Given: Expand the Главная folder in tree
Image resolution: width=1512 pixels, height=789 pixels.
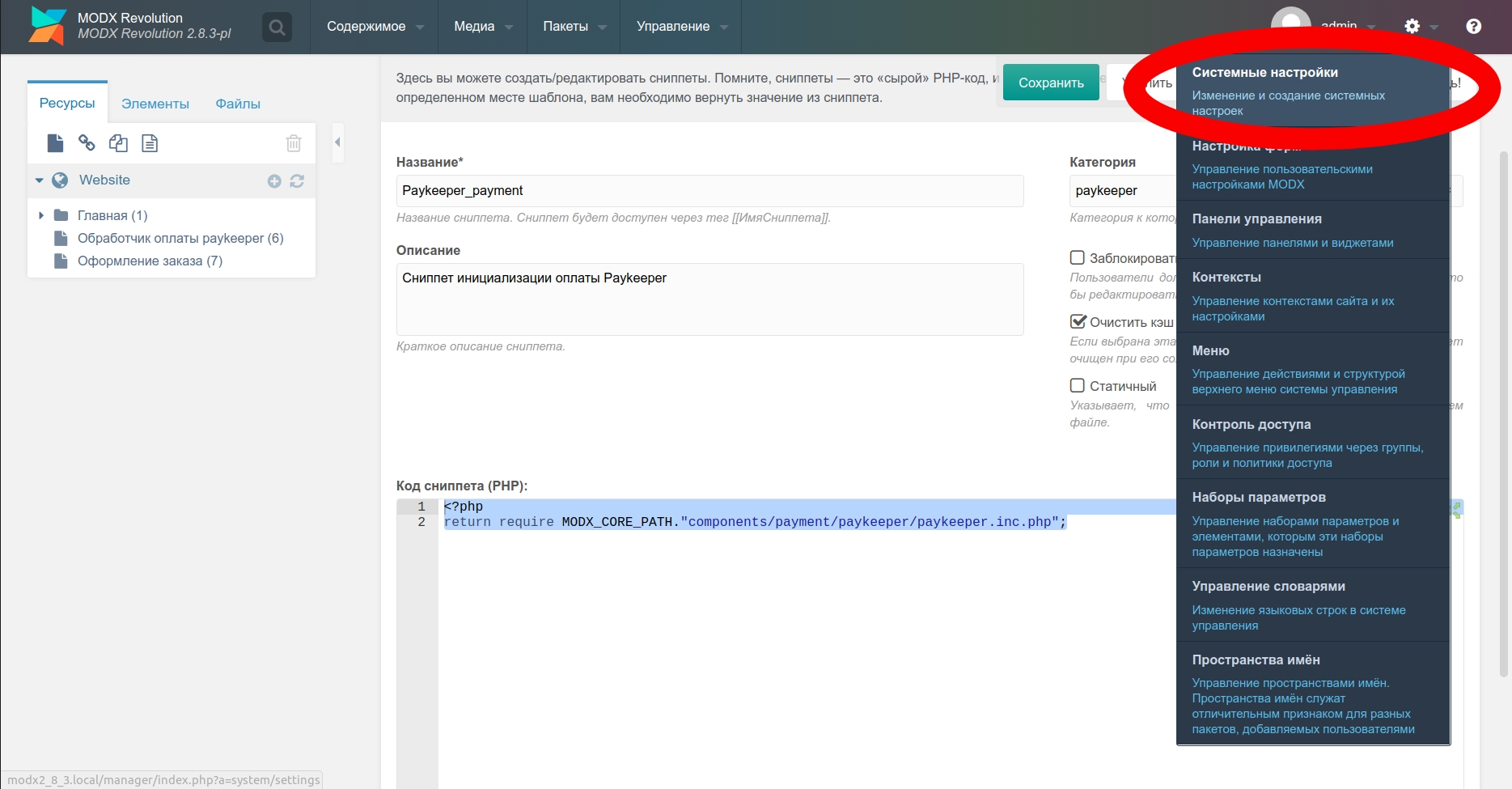Looking at the screenshot, I should (41, 215).
